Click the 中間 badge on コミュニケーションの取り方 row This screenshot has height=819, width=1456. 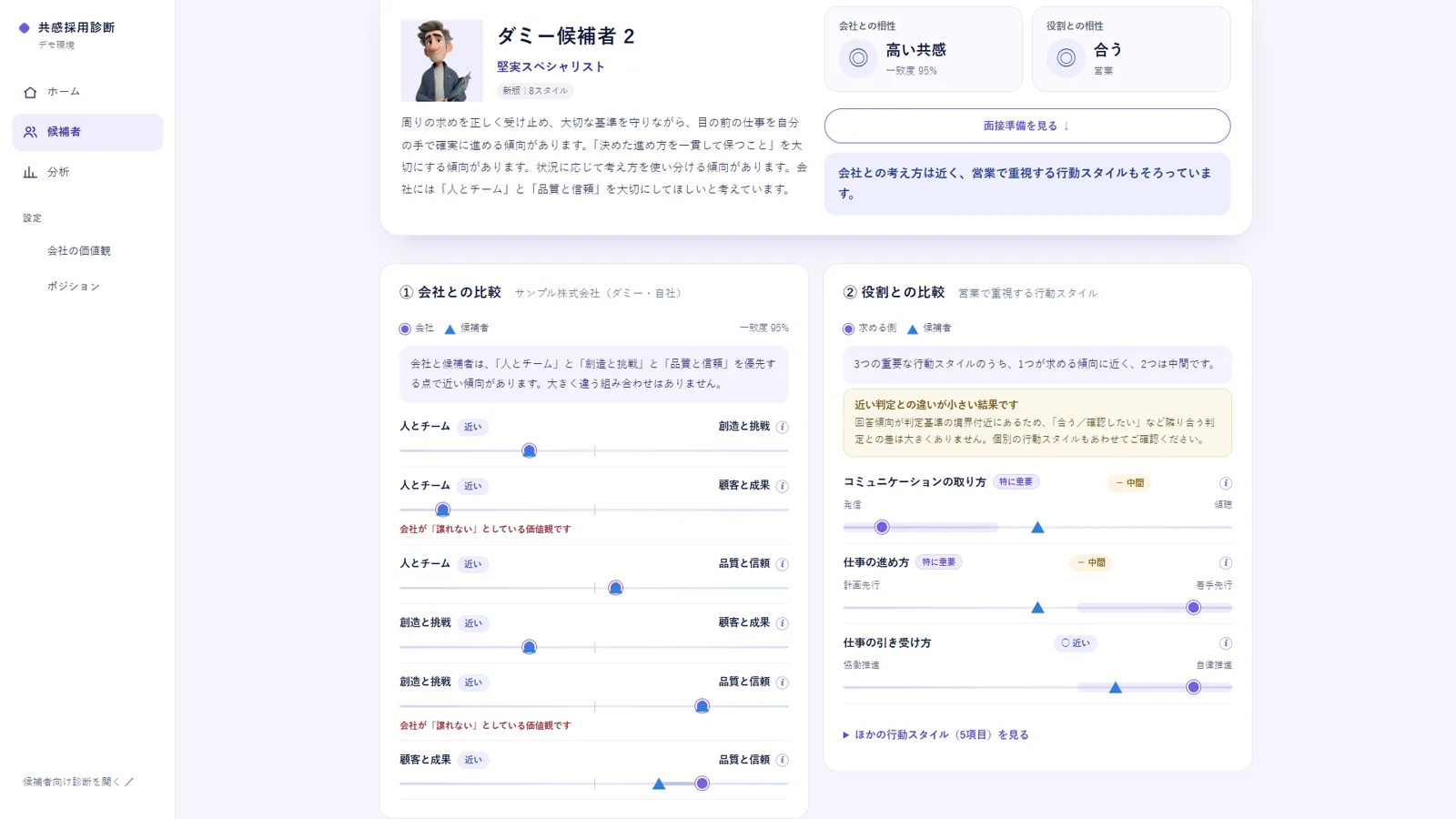1129,483
